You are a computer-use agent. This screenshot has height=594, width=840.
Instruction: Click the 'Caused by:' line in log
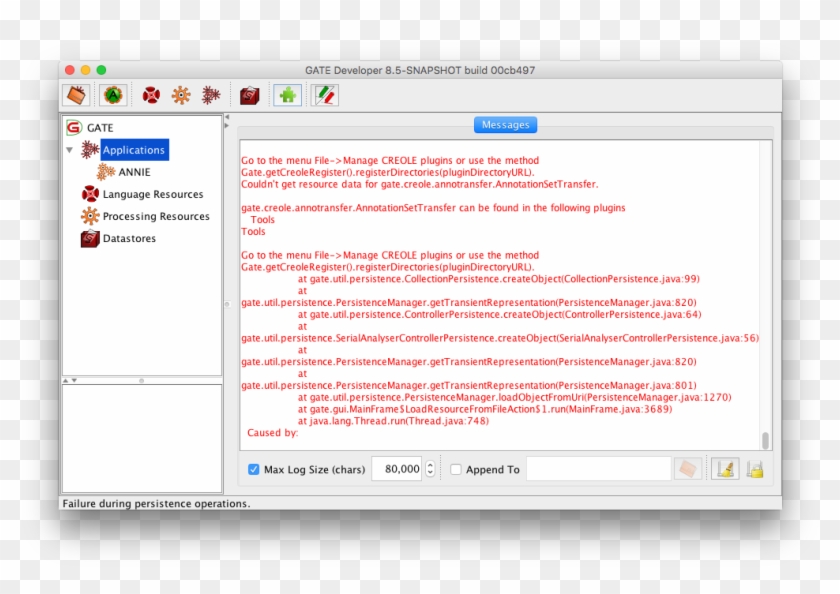click(x=272, y=433)
